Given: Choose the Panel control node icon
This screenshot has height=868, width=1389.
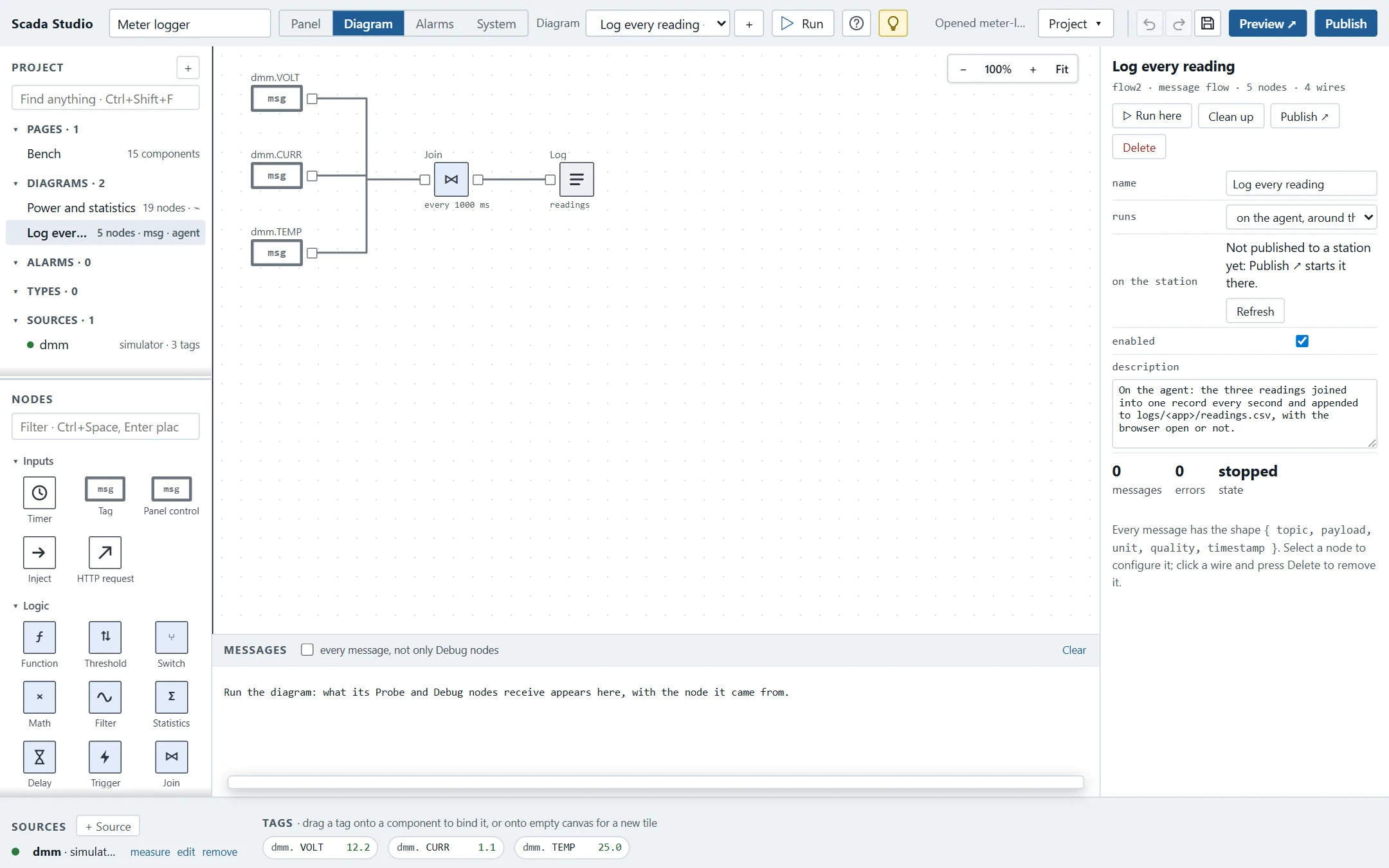Looking at the screenshot, I should pyautogui.click(x=171, y=489).
